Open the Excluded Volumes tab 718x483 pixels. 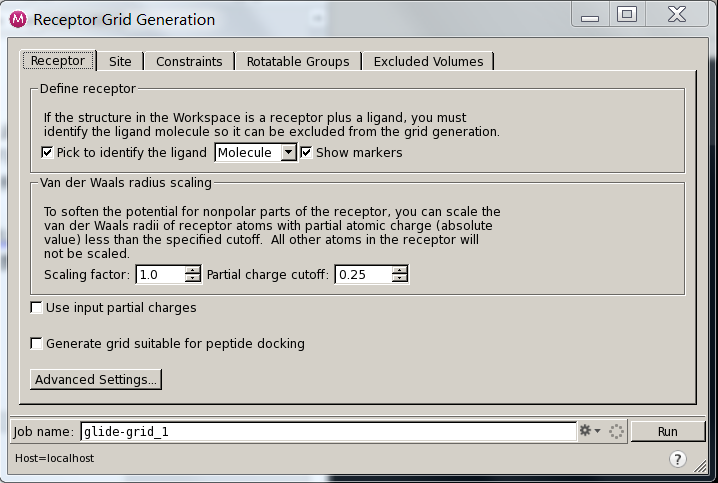click(428, 61)
